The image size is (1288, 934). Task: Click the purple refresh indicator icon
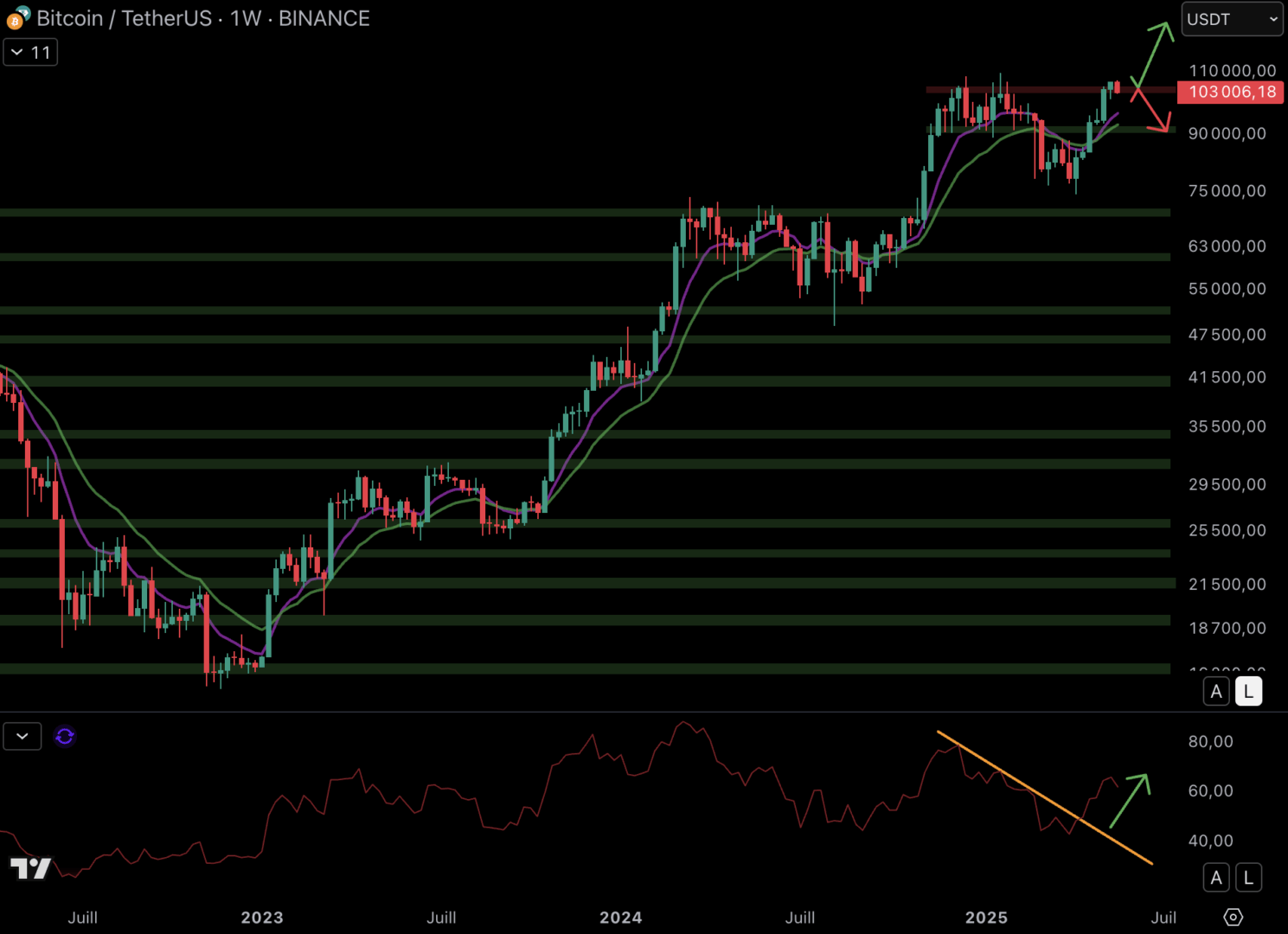65,736
